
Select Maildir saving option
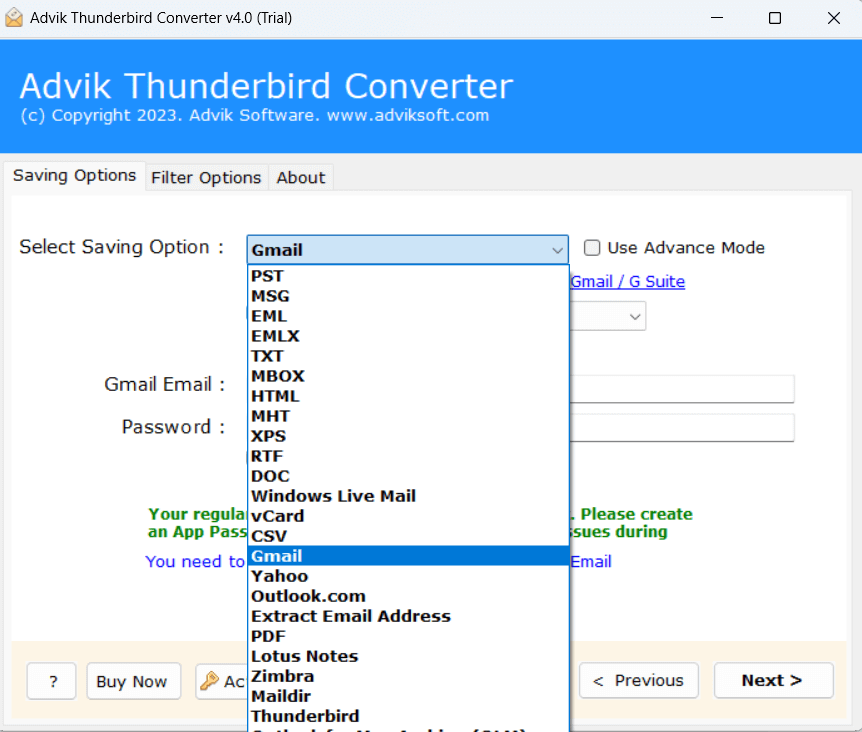408,696
